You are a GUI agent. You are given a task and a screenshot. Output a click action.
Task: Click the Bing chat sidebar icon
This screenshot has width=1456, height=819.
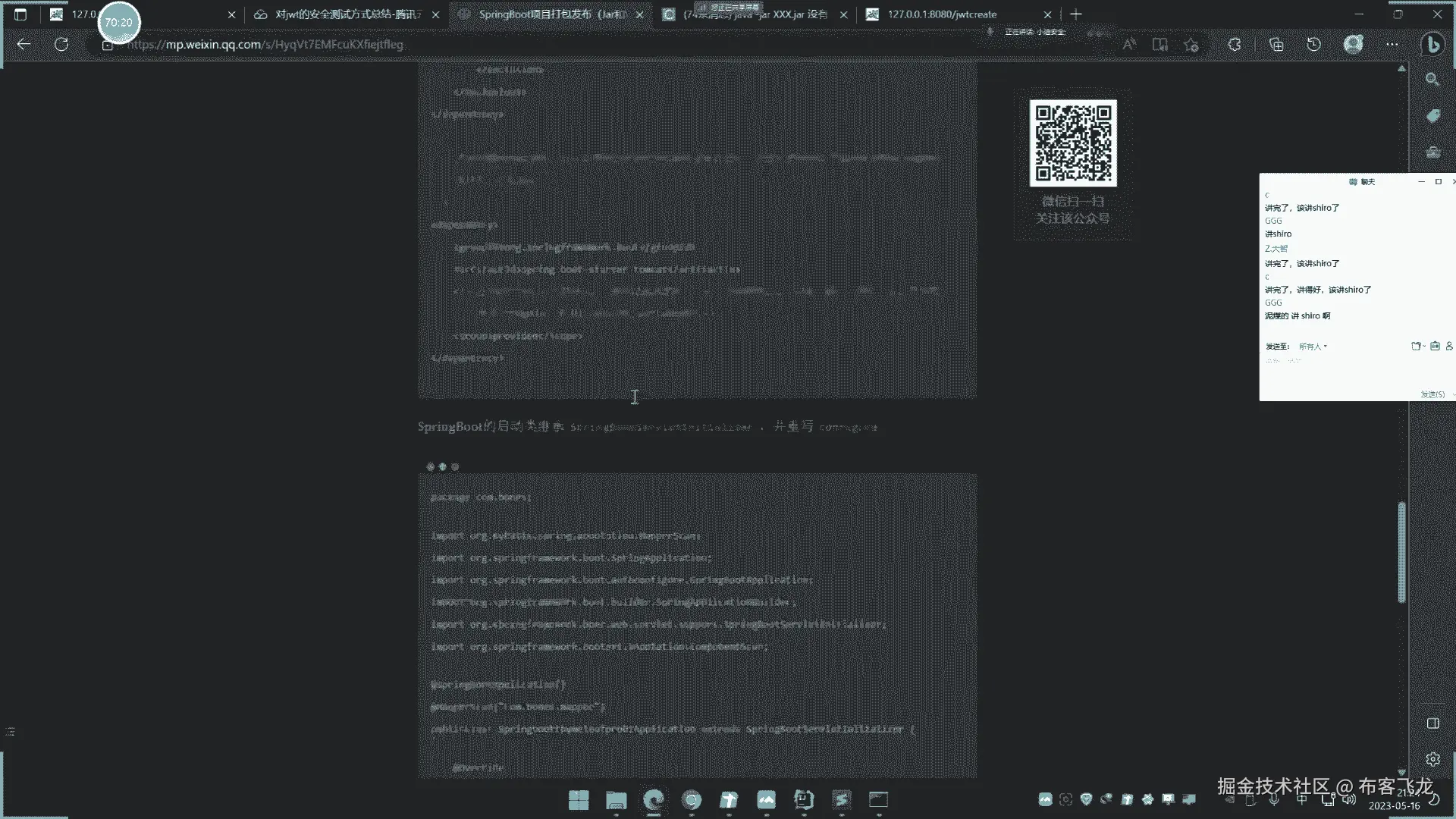(1432, 45)
